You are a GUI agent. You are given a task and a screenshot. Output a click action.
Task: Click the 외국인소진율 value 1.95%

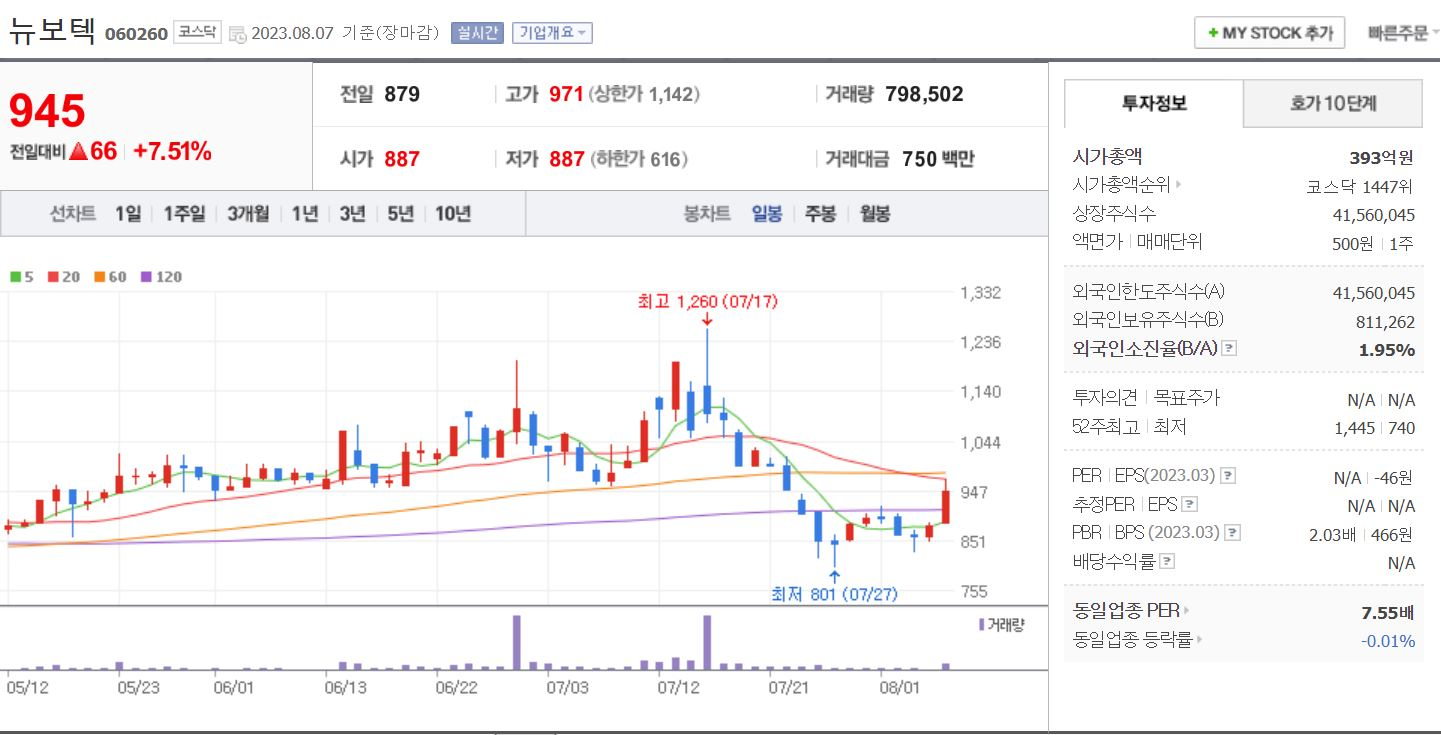pos(1386,350)
